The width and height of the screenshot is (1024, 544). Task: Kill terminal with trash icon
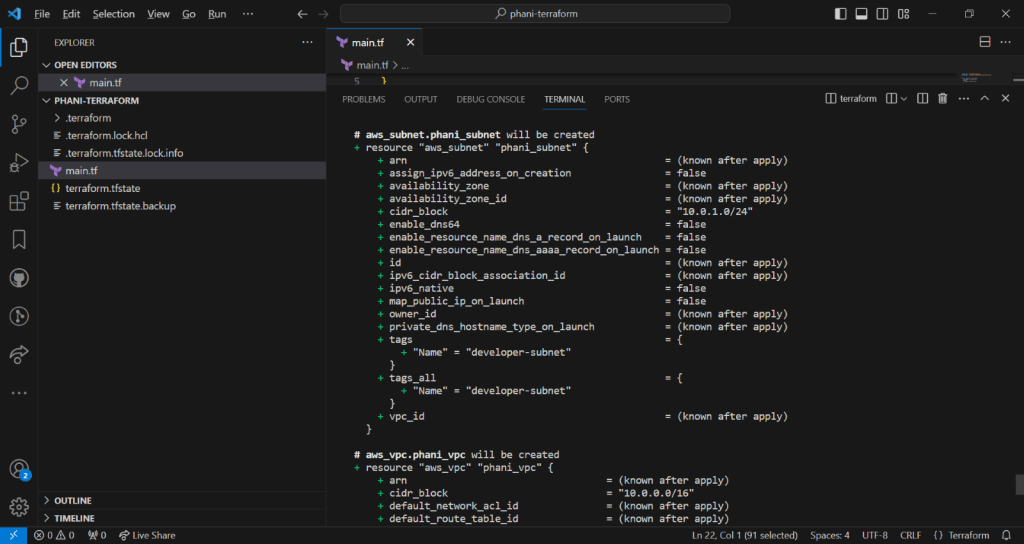tap(942, 99)
